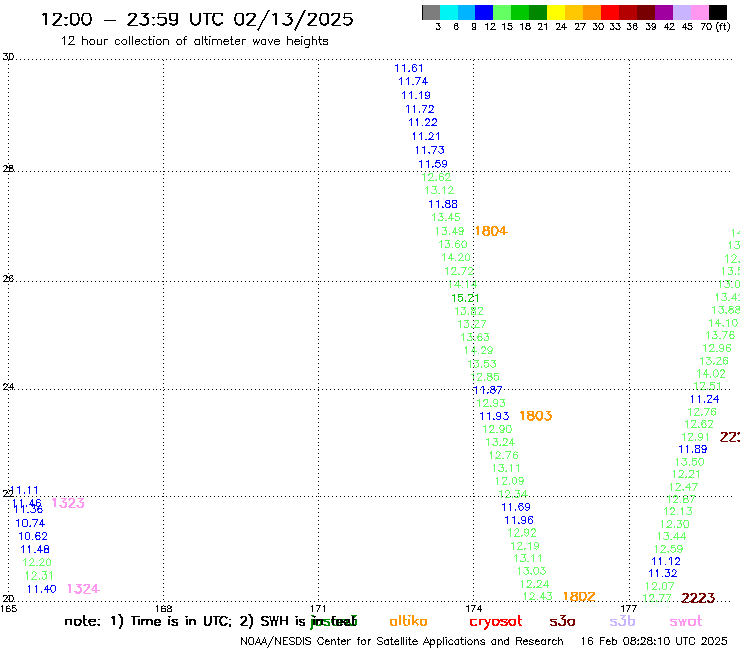Click the pink swatch beside the black swatch
Image resolution: width=740 pixels, height=650 pixels.
tap(700, 12)
